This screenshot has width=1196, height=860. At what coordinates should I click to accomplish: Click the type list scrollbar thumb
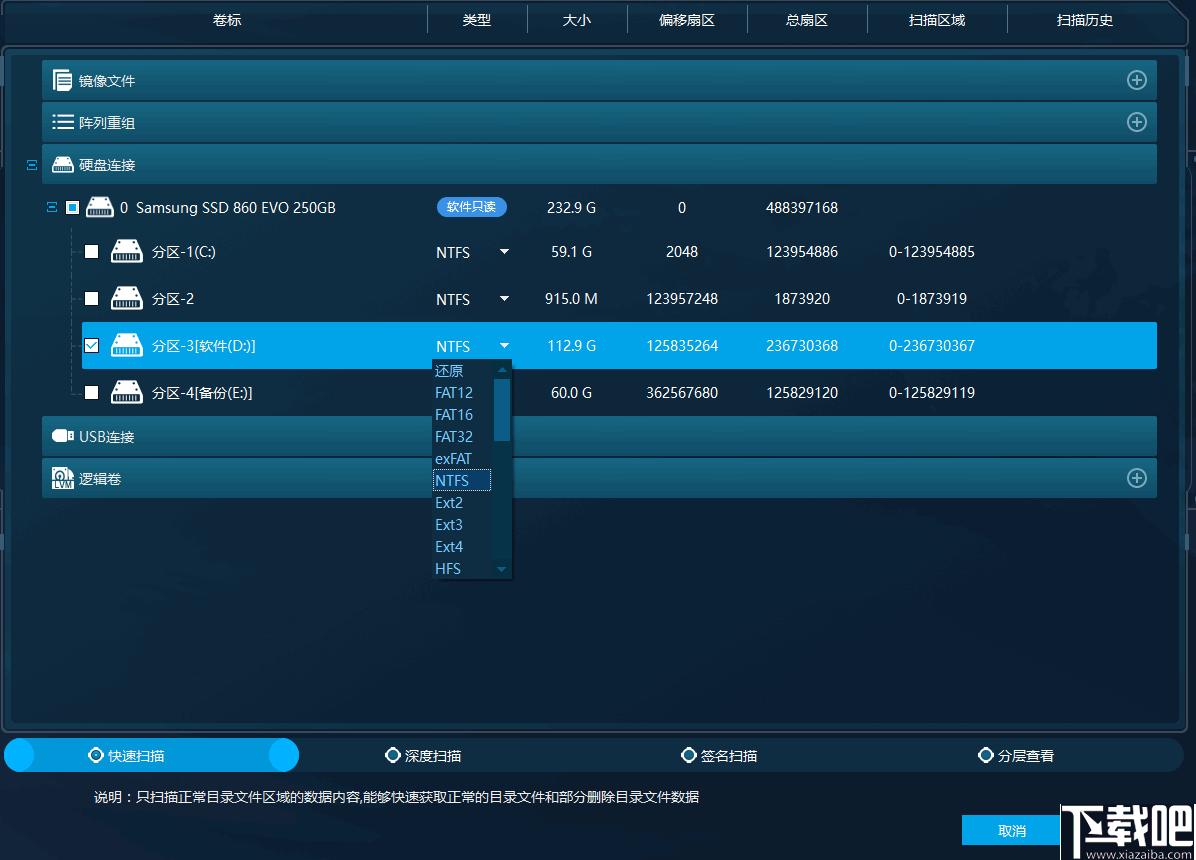click(501, 410)
